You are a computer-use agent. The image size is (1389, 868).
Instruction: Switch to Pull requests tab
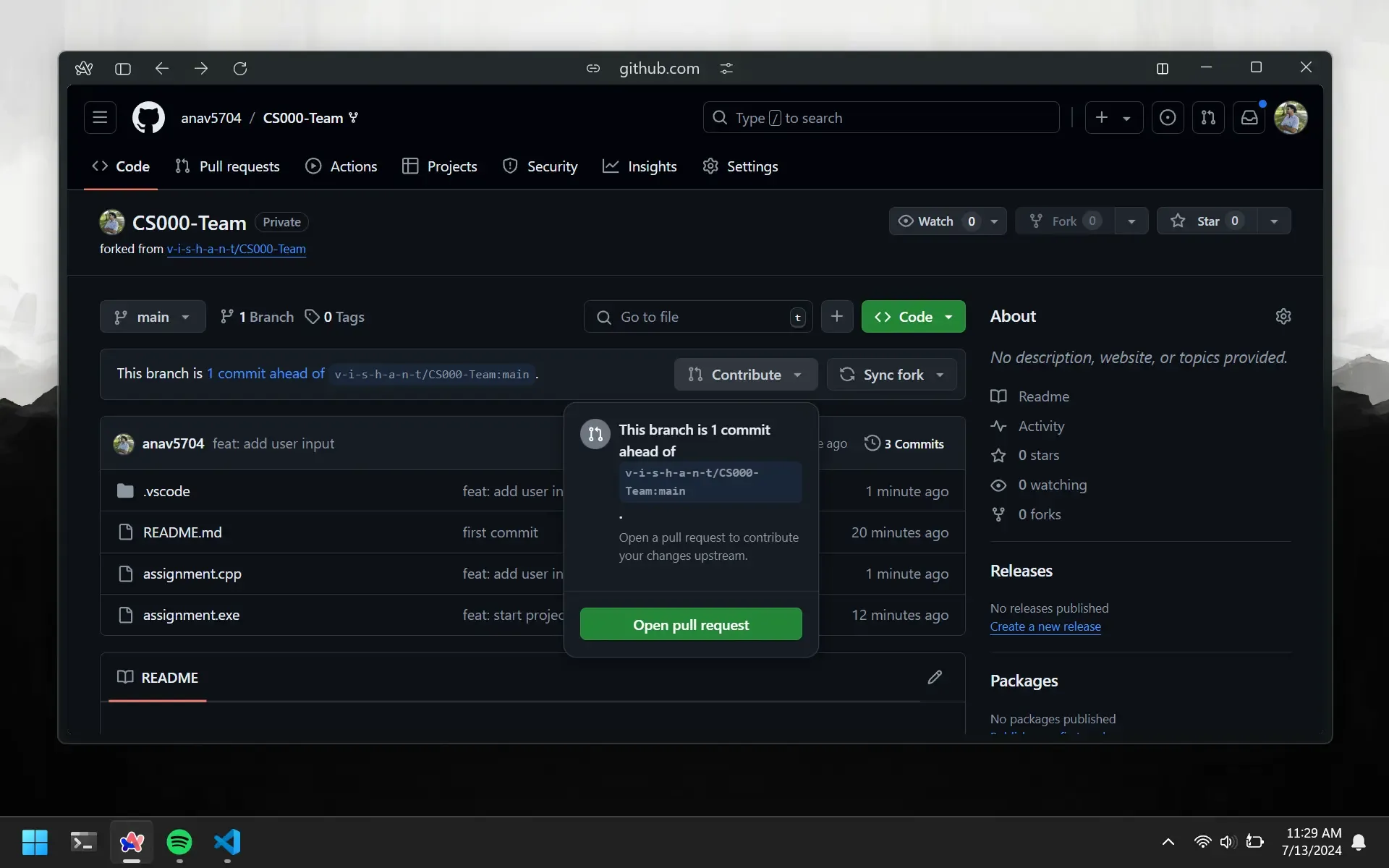point(228,166)
